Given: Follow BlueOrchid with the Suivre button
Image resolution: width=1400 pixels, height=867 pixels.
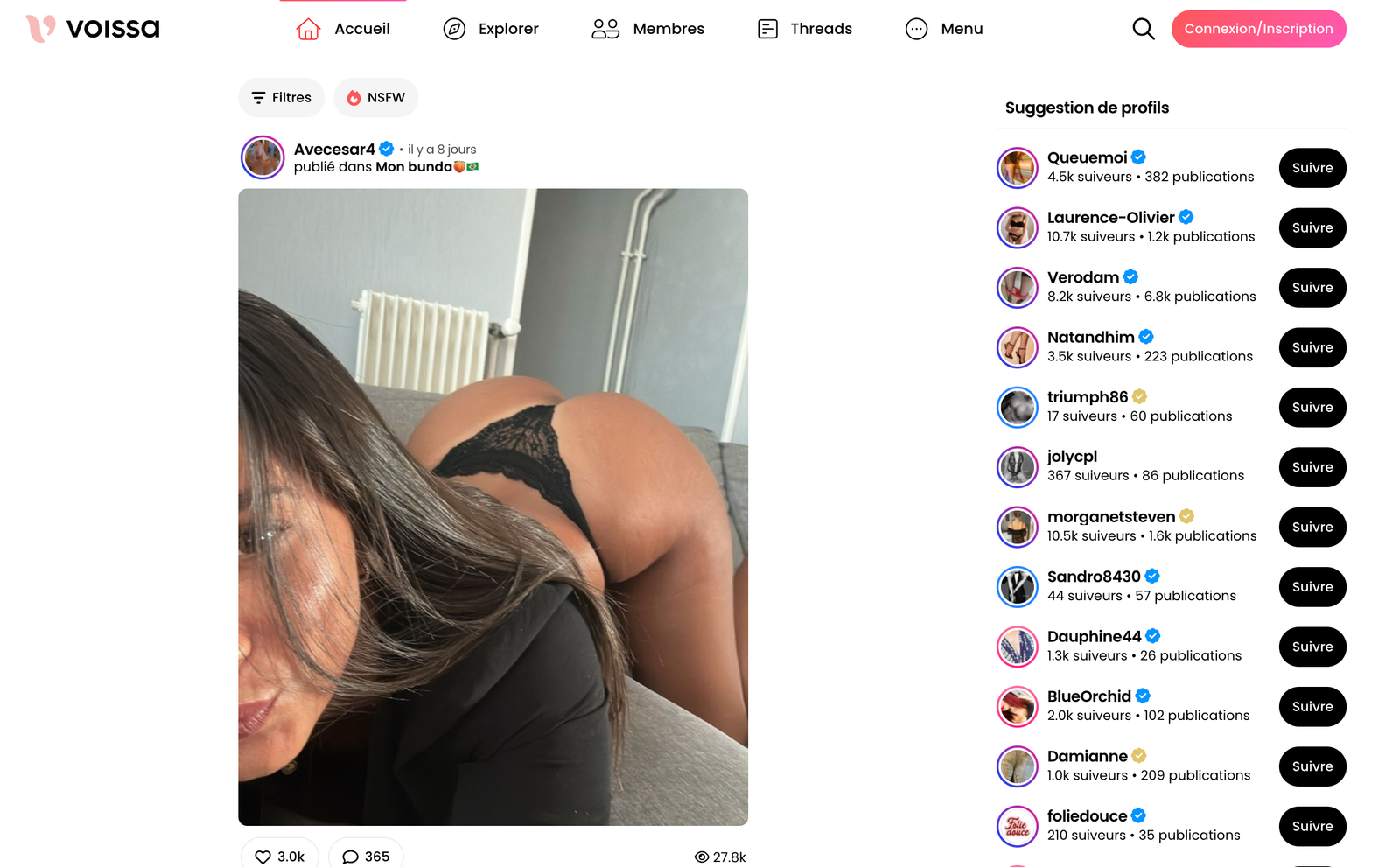Looking at the screenshot, I should [x=1312, y=707].
